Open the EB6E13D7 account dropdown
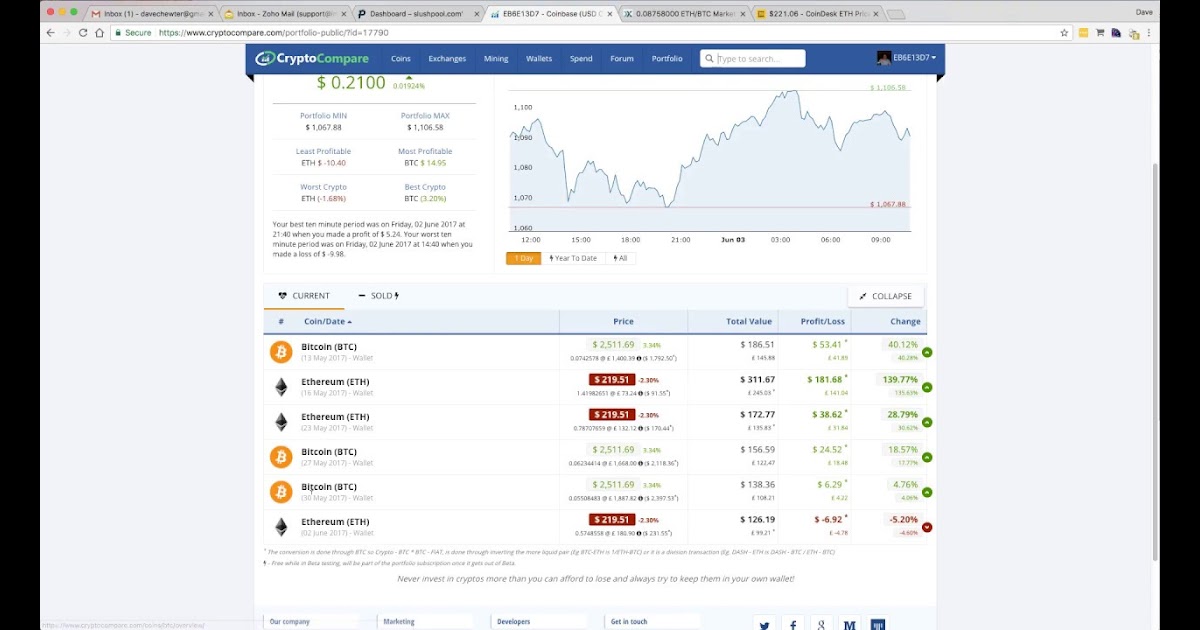 (x=913, y=58)
